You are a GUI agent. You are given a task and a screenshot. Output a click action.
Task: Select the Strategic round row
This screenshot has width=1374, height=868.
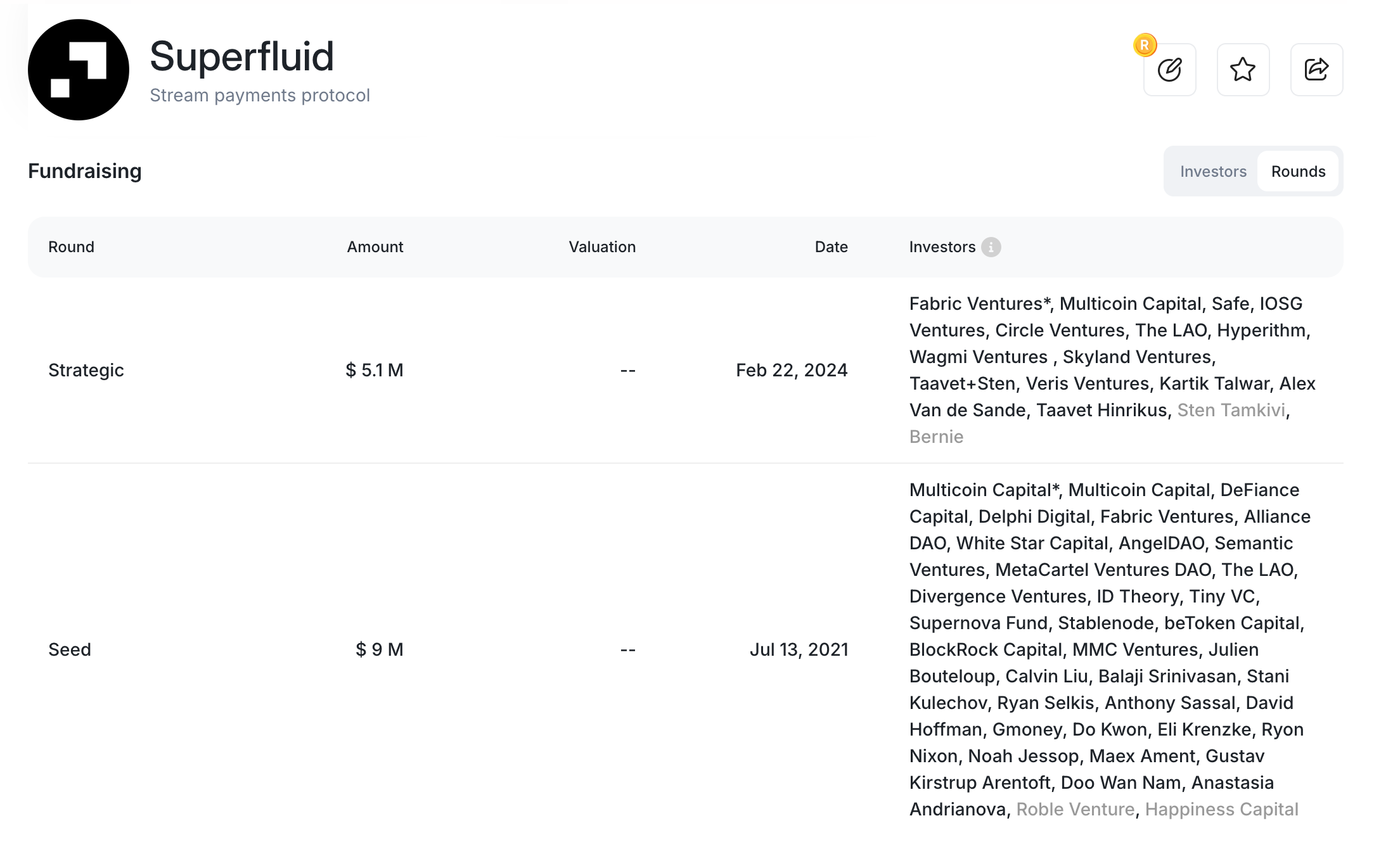[86, 370]
